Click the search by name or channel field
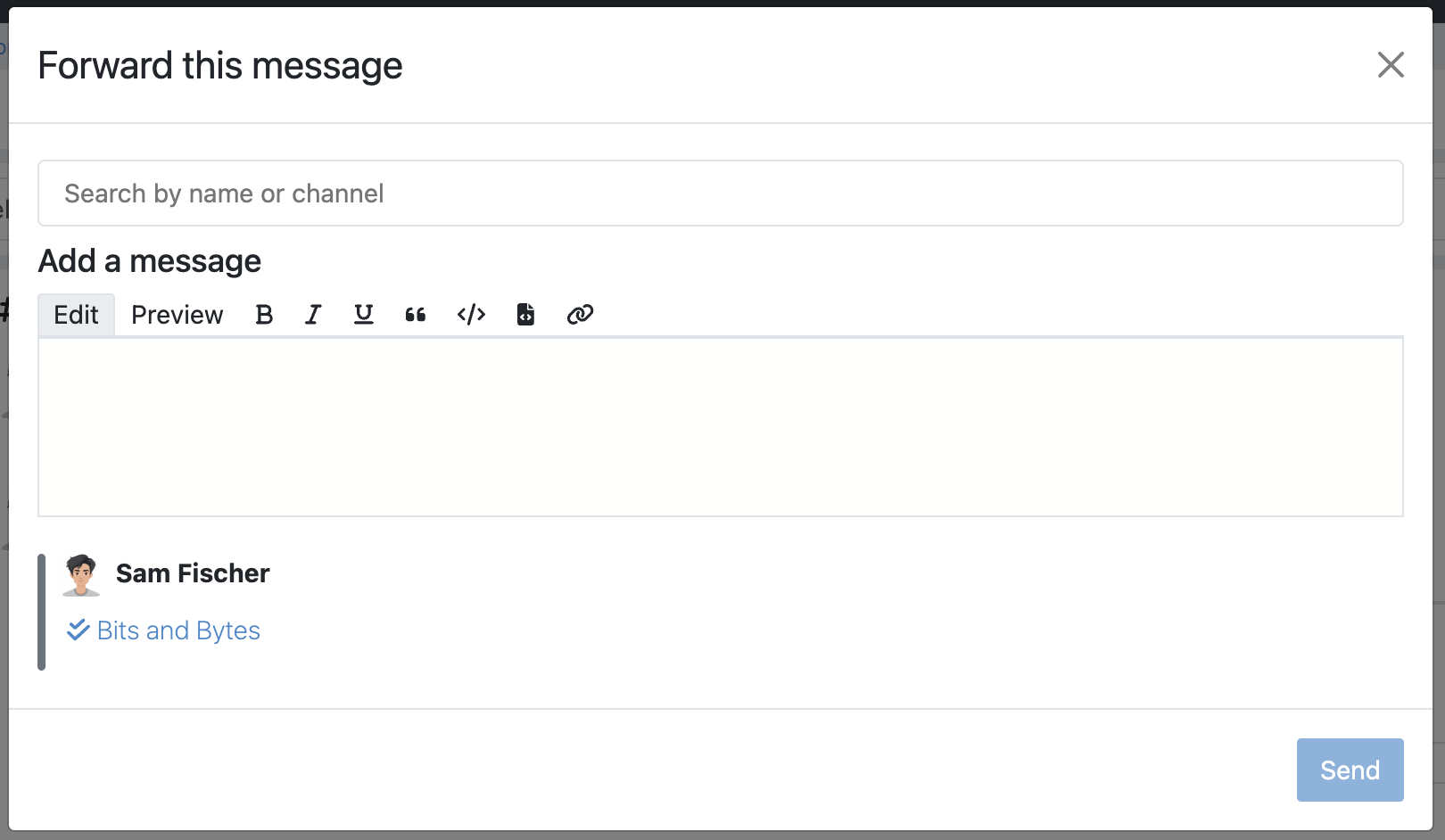The height and width of the screenshot is (840, 1445). click(x=720, y=193)
